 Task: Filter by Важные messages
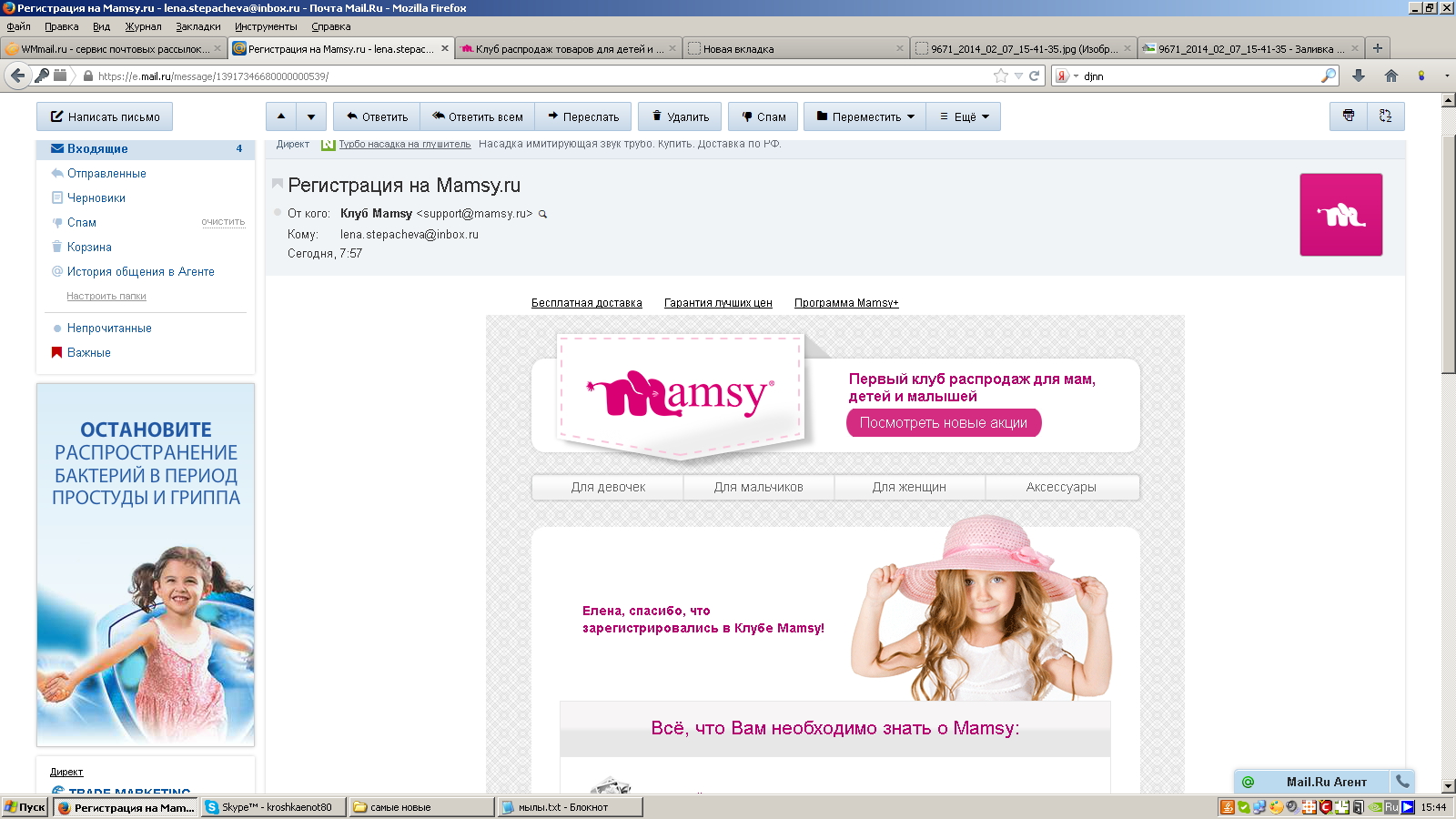pyautogui.click(x=88, y=352)
